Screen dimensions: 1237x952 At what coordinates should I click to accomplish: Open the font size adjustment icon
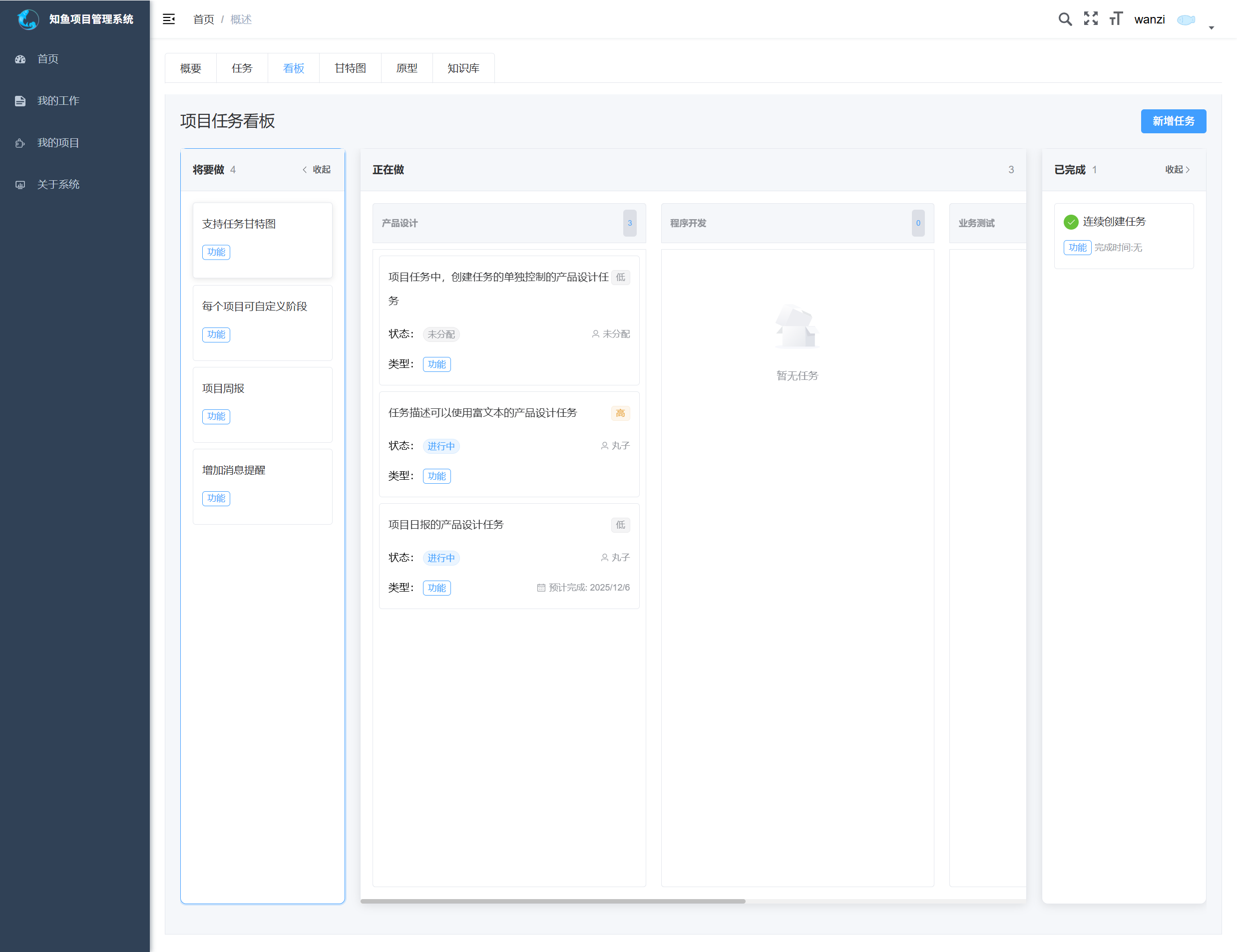tap(1116, 18)
